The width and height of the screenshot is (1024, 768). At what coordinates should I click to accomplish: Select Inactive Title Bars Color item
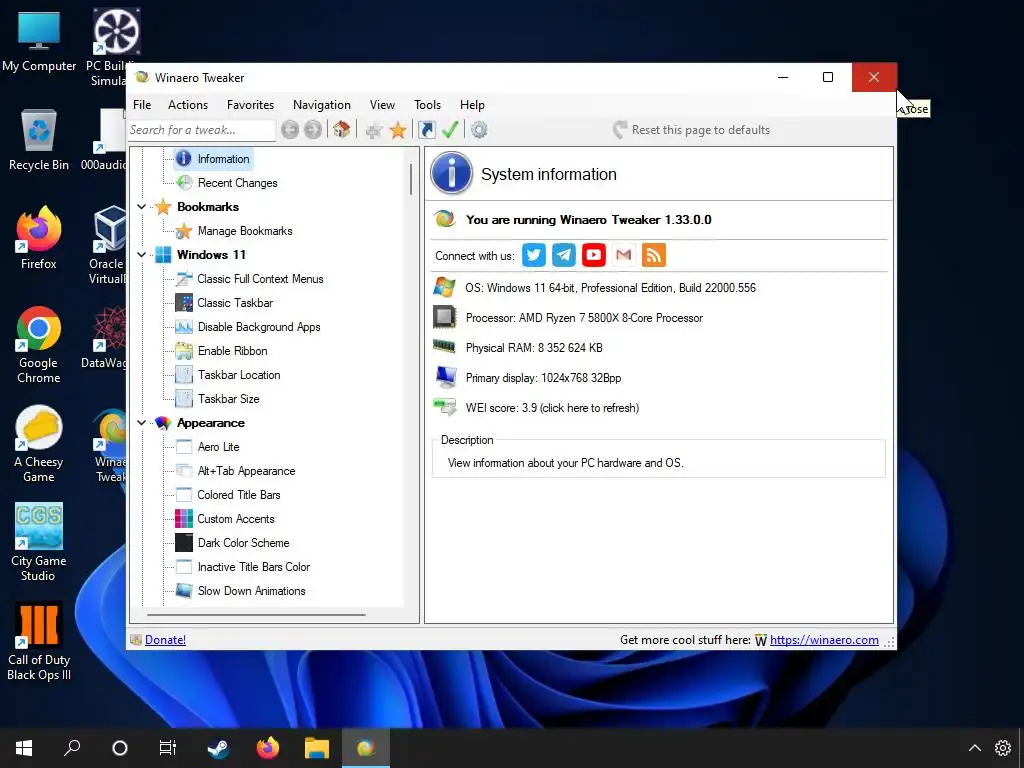[x=253, y=567]
